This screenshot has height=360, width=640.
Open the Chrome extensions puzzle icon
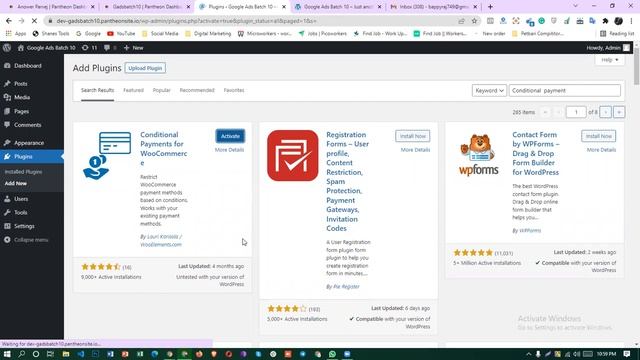click(x=605, y=21)
